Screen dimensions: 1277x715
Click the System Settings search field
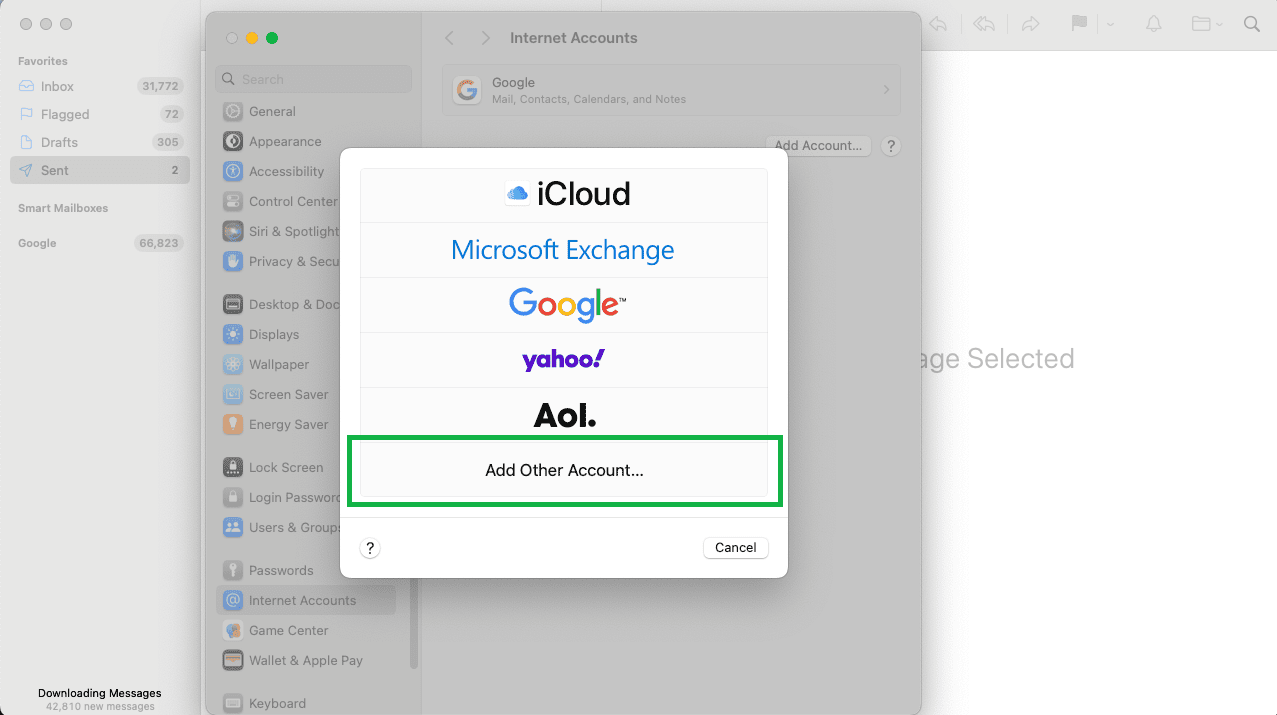pyautogui.click(x=313, y=79)
